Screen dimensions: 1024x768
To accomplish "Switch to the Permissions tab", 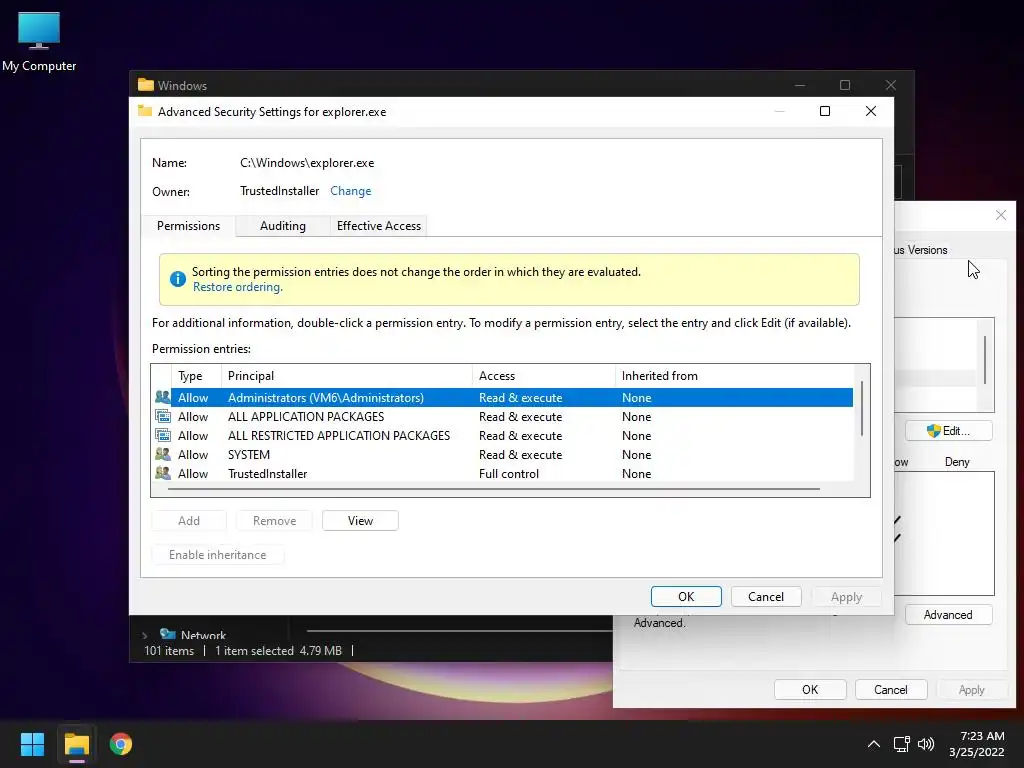I will pyautogui.click(x=188, y=226).
